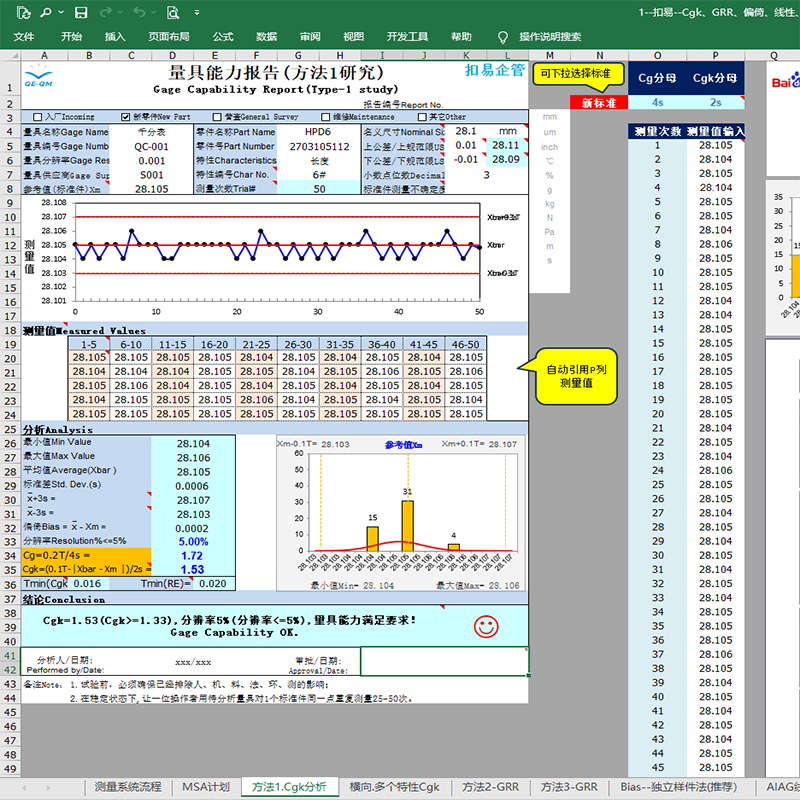800x800 pixels.
Task: Select the part number cell 2703105112
Action: click(319, 146)
